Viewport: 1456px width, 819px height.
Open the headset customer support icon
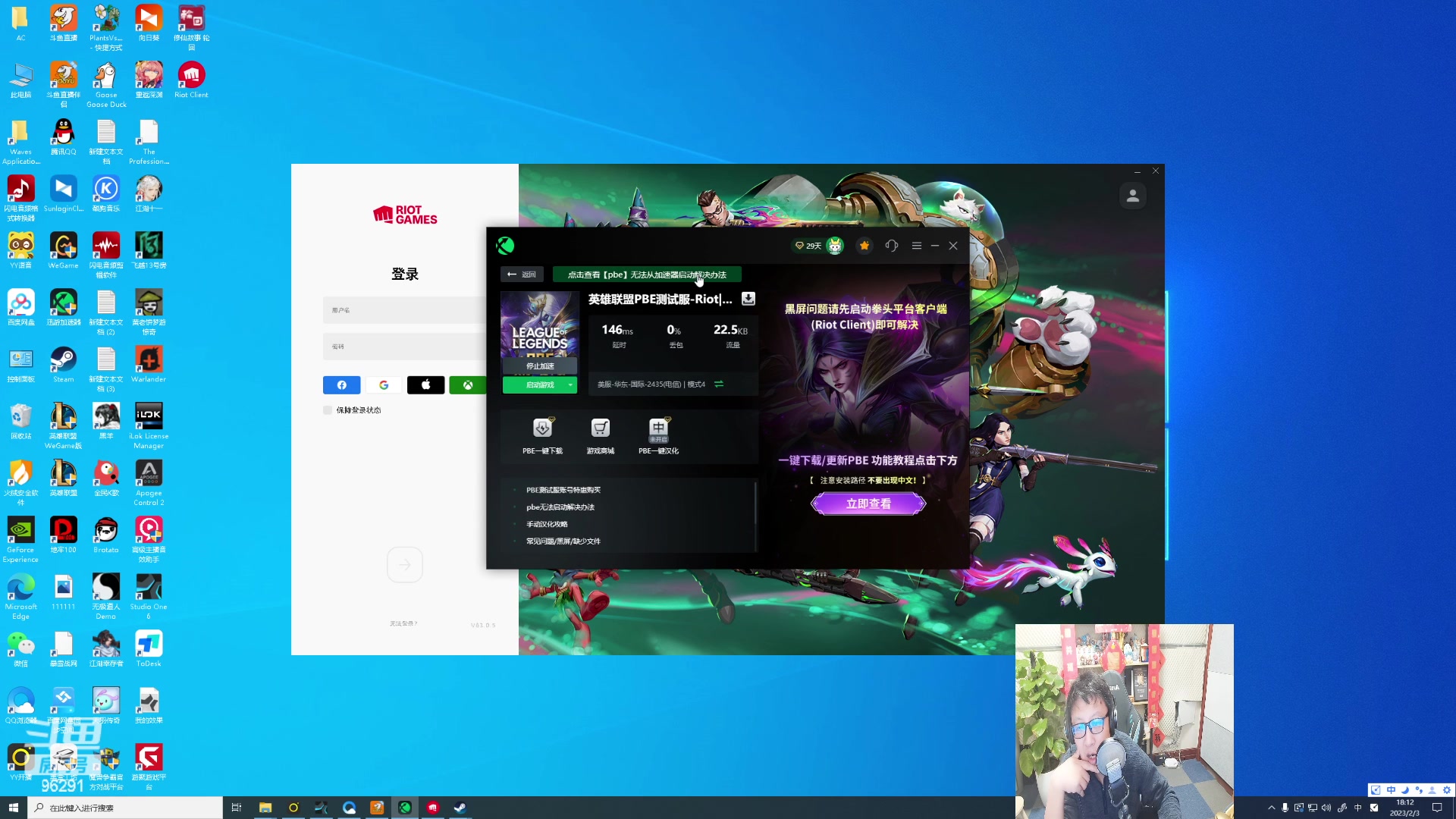pos(891,246)
